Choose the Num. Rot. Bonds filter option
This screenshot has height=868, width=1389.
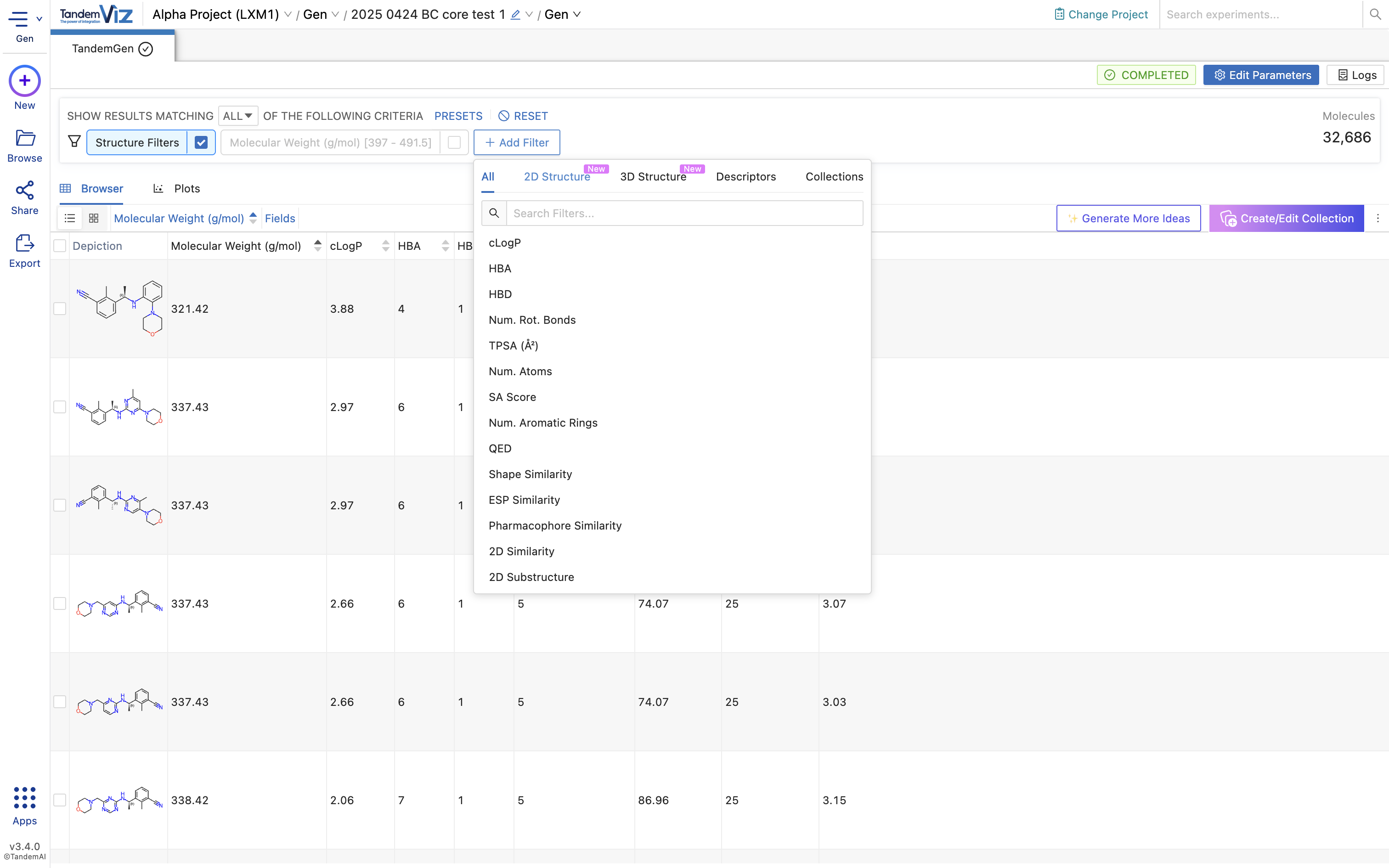tap(672, 320)
